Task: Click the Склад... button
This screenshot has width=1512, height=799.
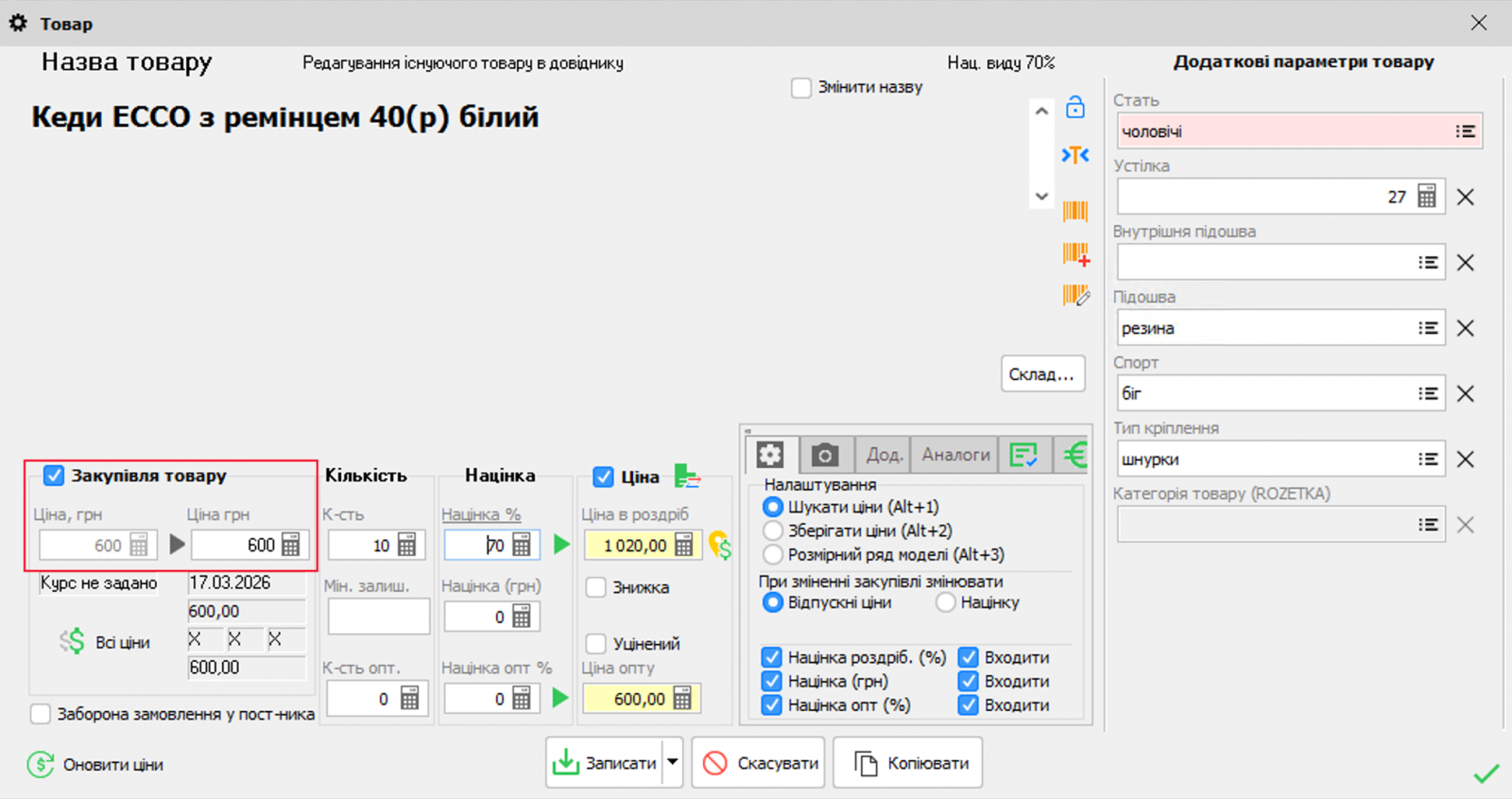Action: tap(1041, 374)
